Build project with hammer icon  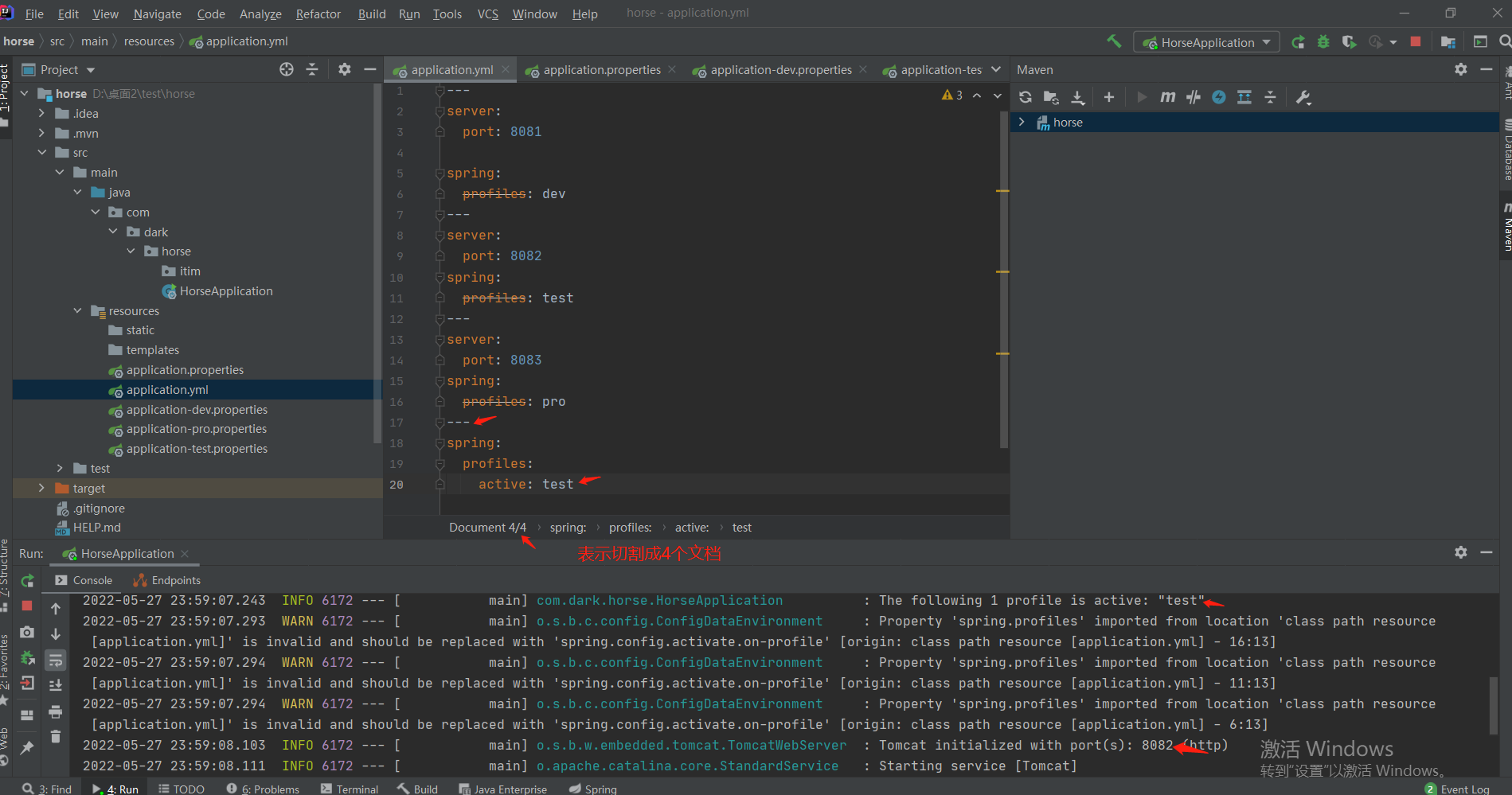tap(1114, 41)
